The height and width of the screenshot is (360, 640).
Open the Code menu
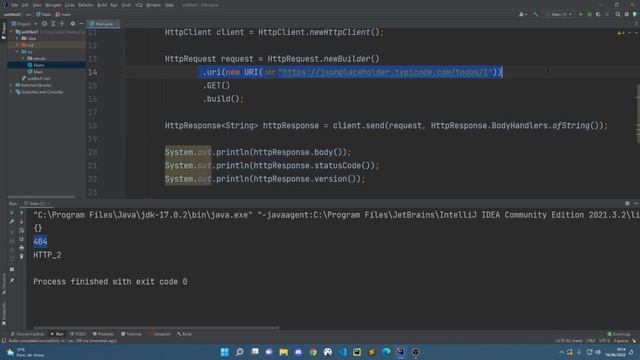pyautogui.click(x=70, y=5)
